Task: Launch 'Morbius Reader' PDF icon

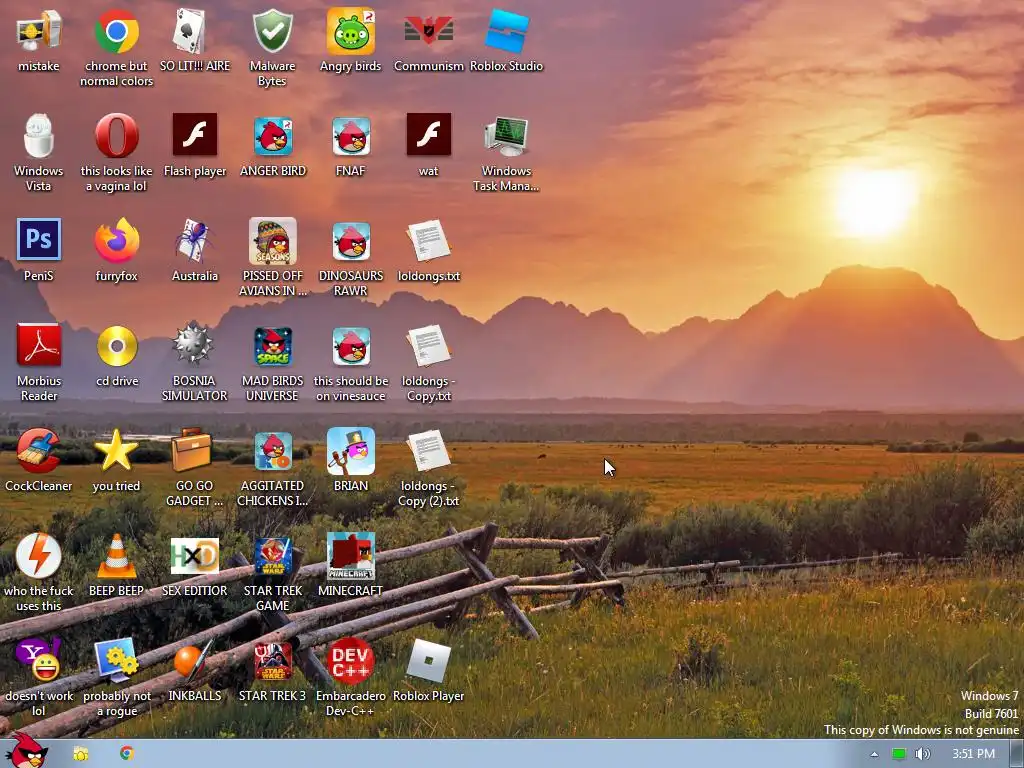Action: point(39,345)
